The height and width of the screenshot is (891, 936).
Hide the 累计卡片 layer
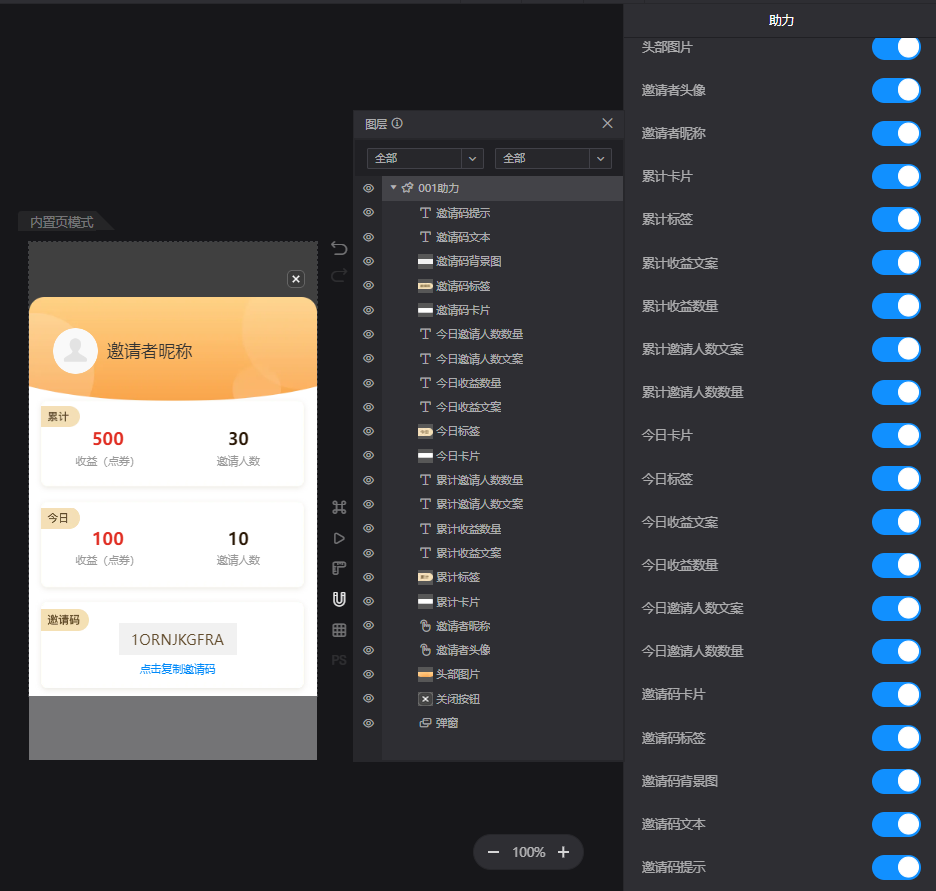pyautogui.click(x=368, y=602)
